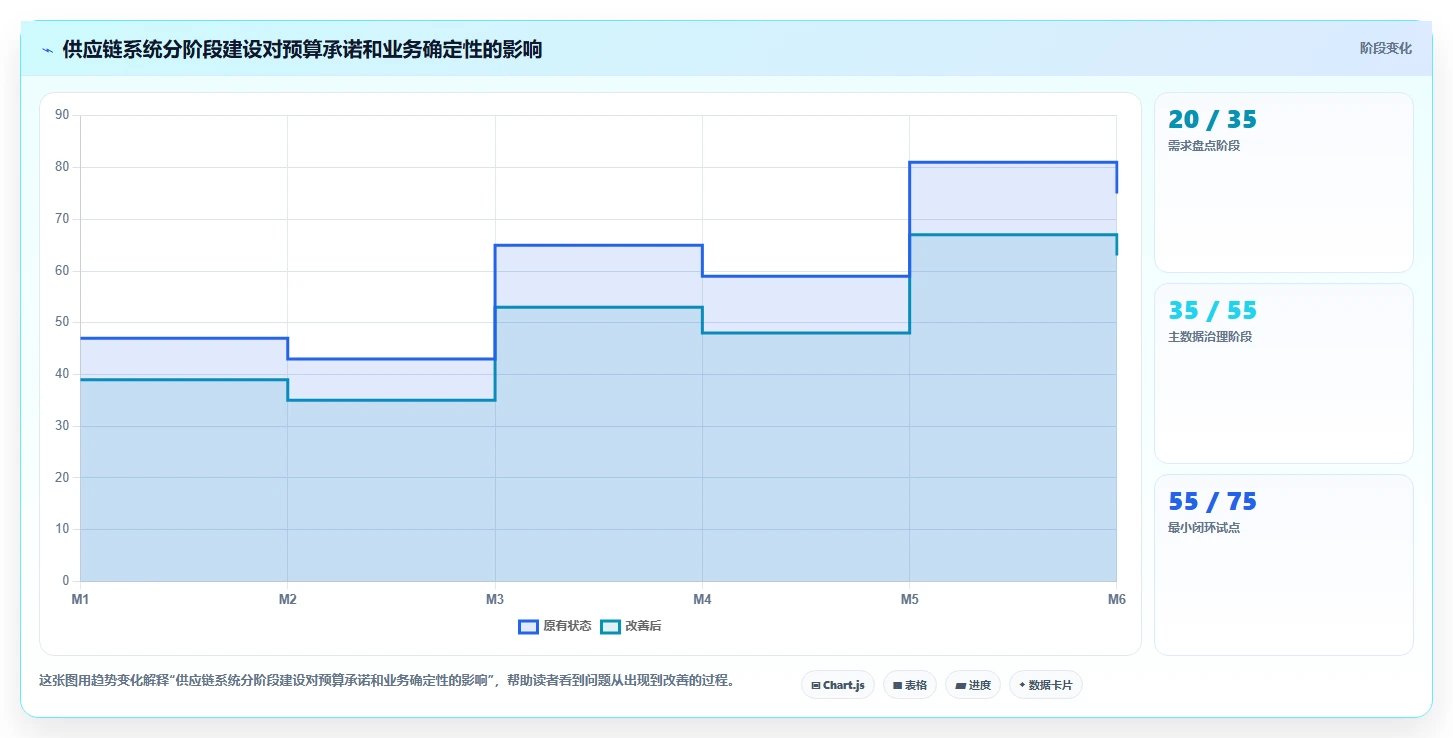Select the 数据卡片 tag
Screen dimensions: 1453x738
click(x=1046, y=685)
